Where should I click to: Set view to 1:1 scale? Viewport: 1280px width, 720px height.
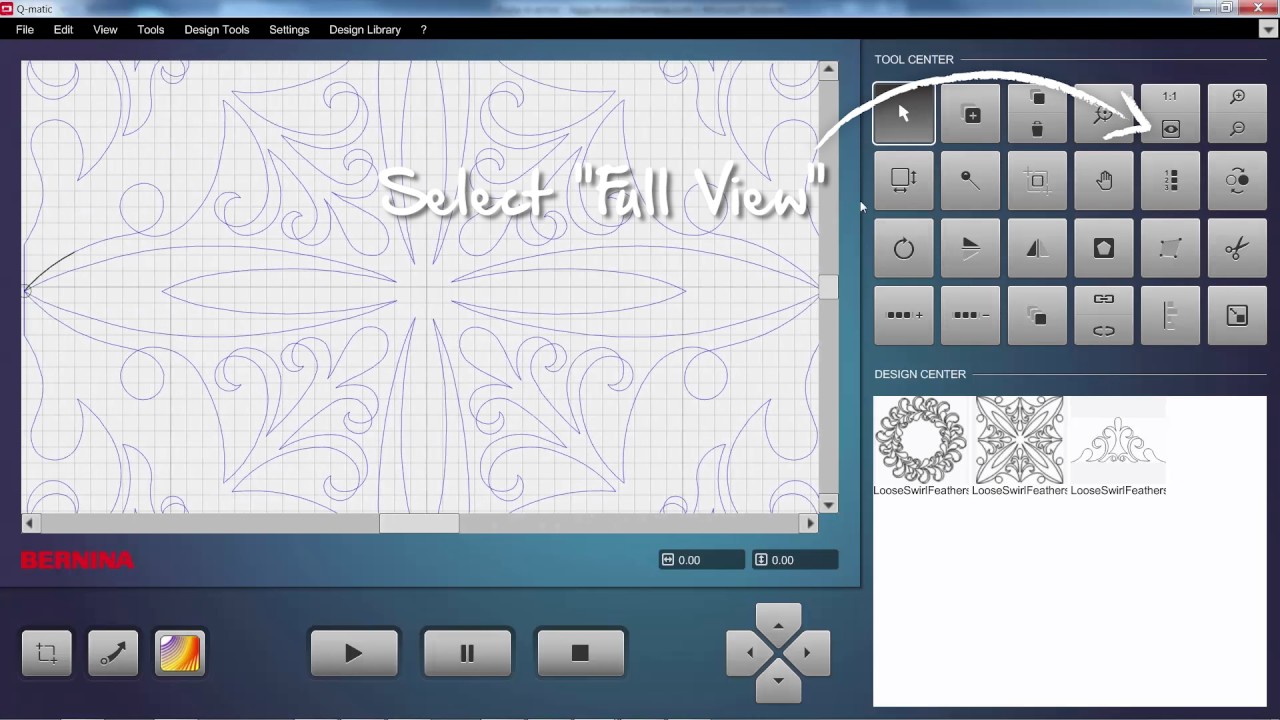click(x=1170, y=97)
